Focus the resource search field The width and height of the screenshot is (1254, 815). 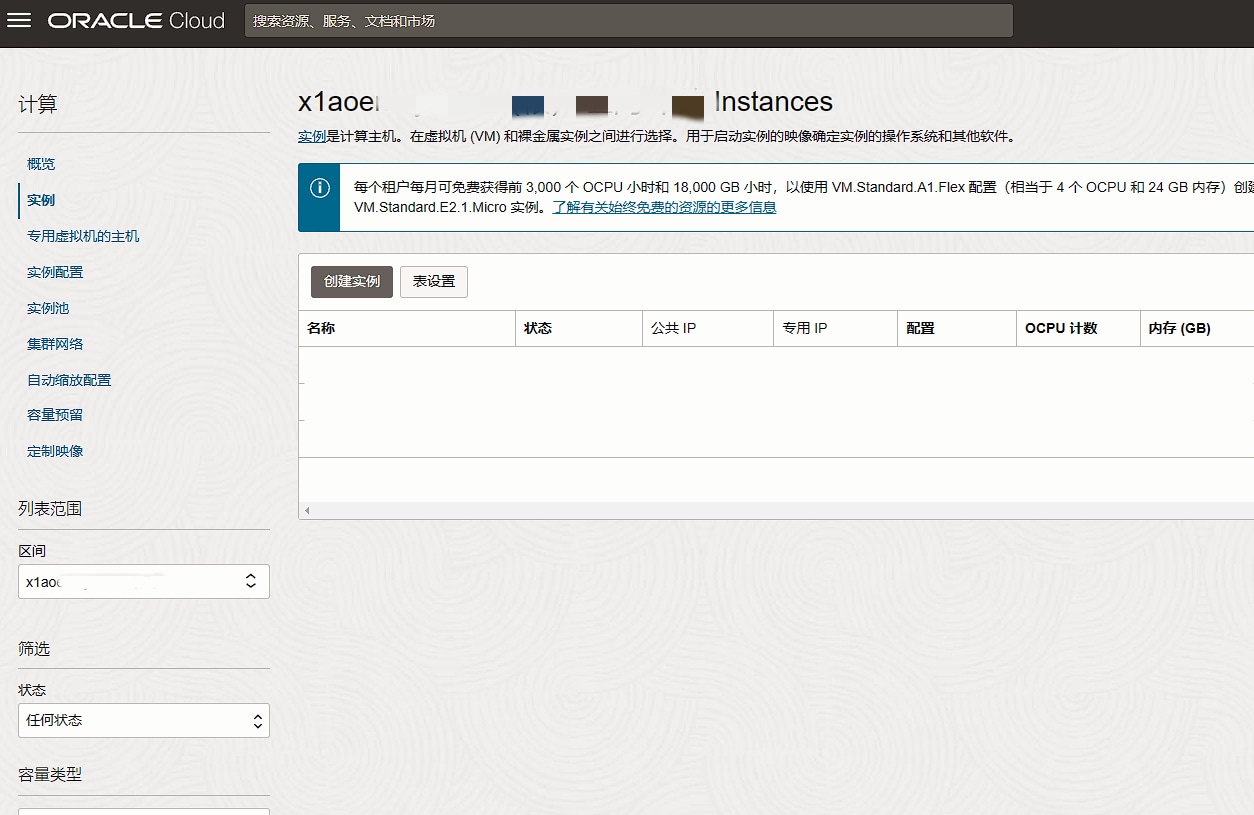(629, 21)
